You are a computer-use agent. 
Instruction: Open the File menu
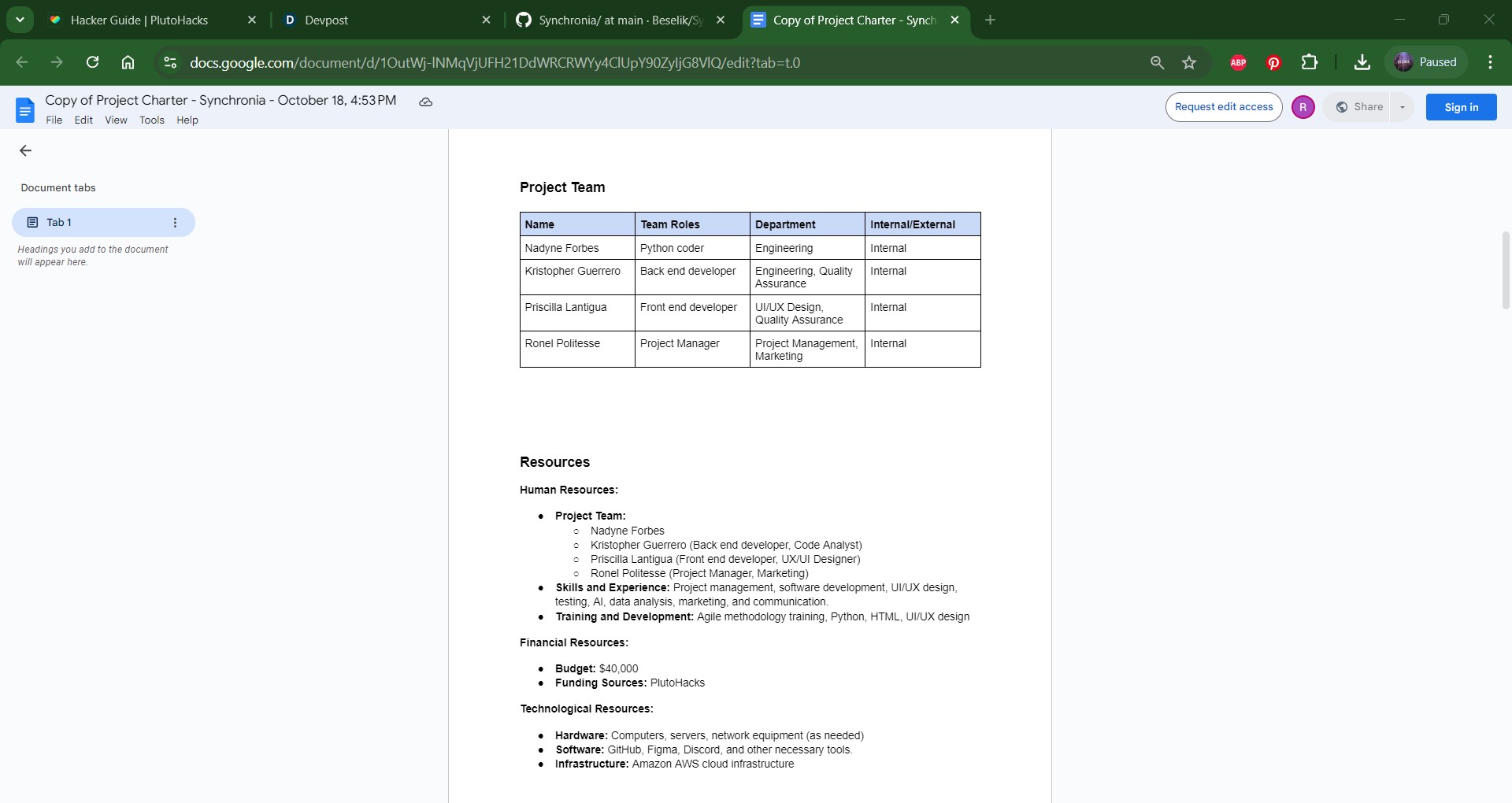pyautogui.click(x=54, y=120)
